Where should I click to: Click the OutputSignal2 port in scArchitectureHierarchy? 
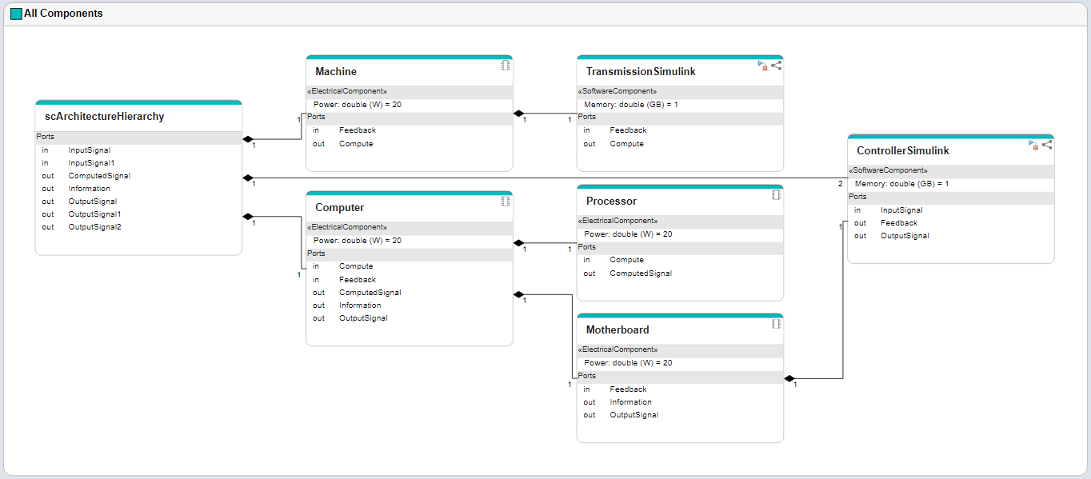[x=95, y=227]
